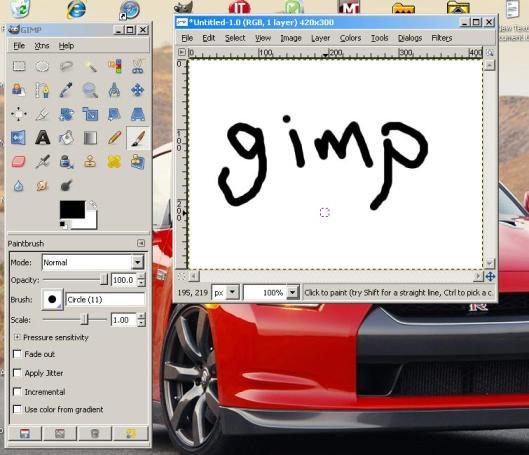Click the brush Scale slider handle
The image size is (529, 455).
coord(84,319)
